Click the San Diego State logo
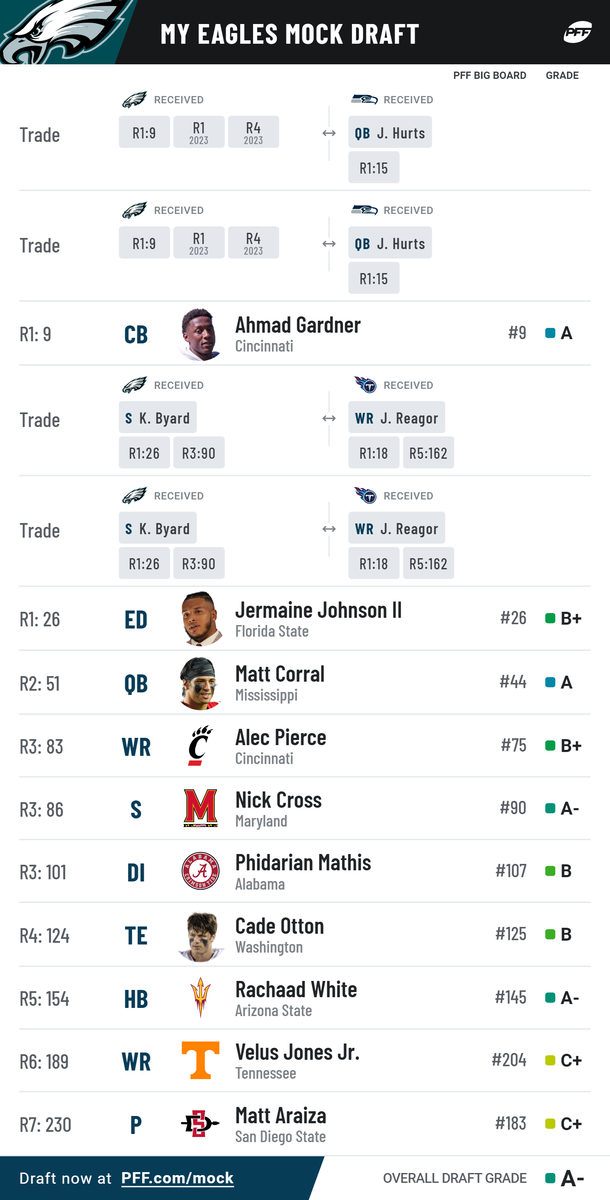Viewport: 610px width, 1200px height. [x=200, y=1124]
